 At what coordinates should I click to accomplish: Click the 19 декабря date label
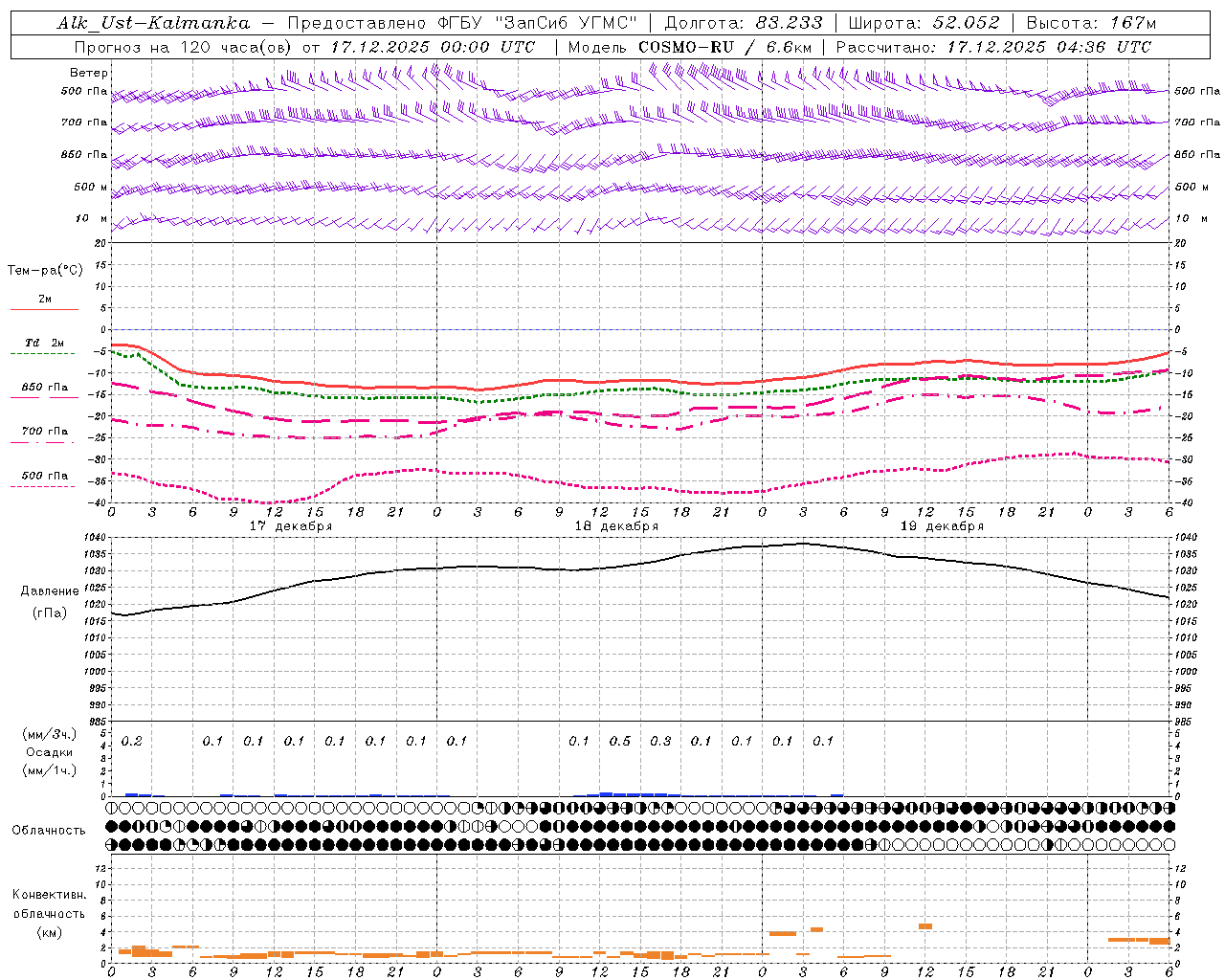tap(942, 526)
